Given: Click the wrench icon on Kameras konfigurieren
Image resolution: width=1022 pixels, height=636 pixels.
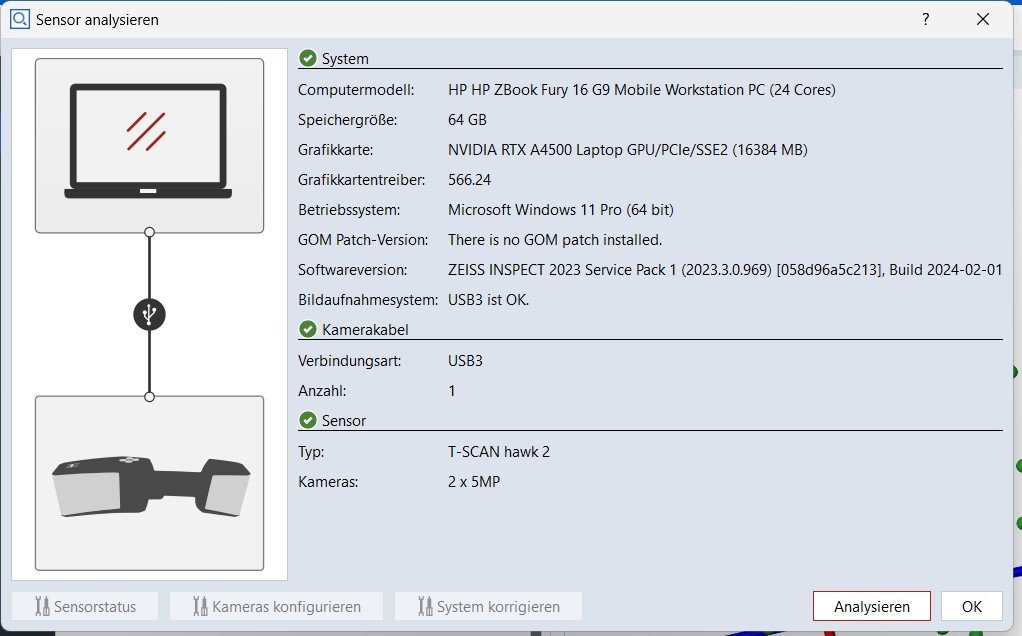Looking at the screenshot, I should tap(200, 606).
